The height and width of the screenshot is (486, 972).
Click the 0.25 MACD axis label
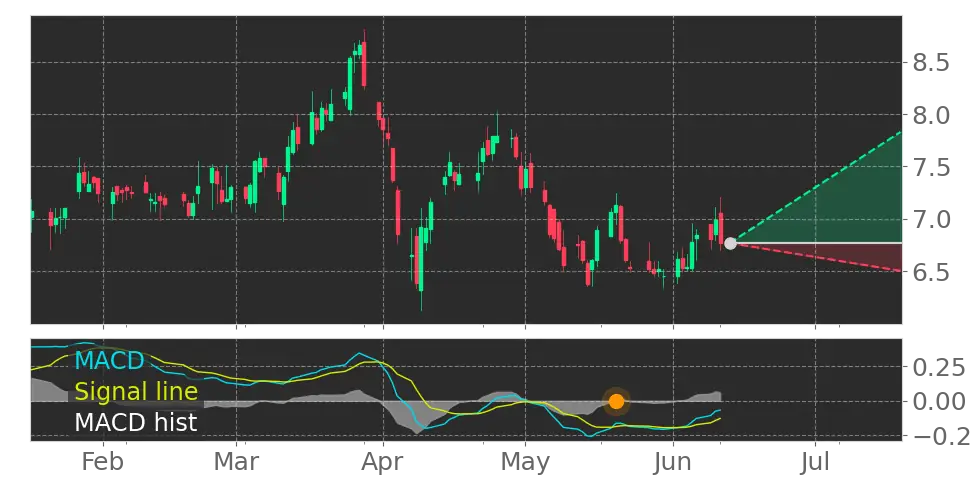pyautogui.click(x=939, y=367)
